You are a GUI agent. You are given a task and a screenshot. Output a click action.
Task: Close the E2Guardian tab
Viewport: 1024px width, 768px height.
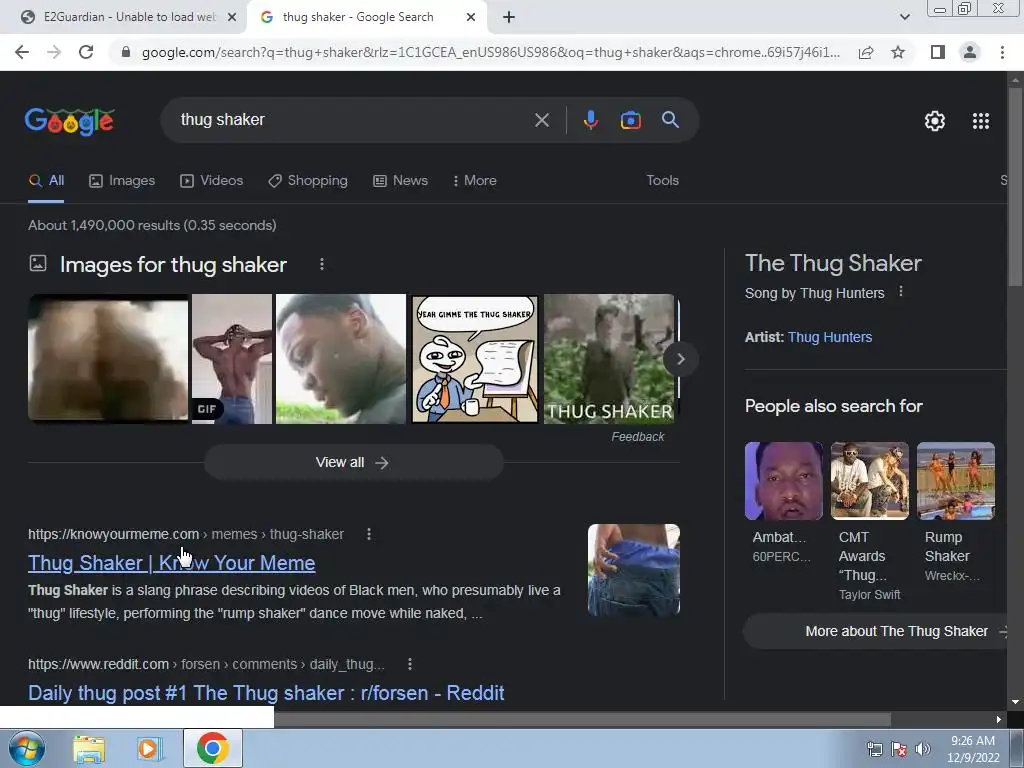pos(232,17)
